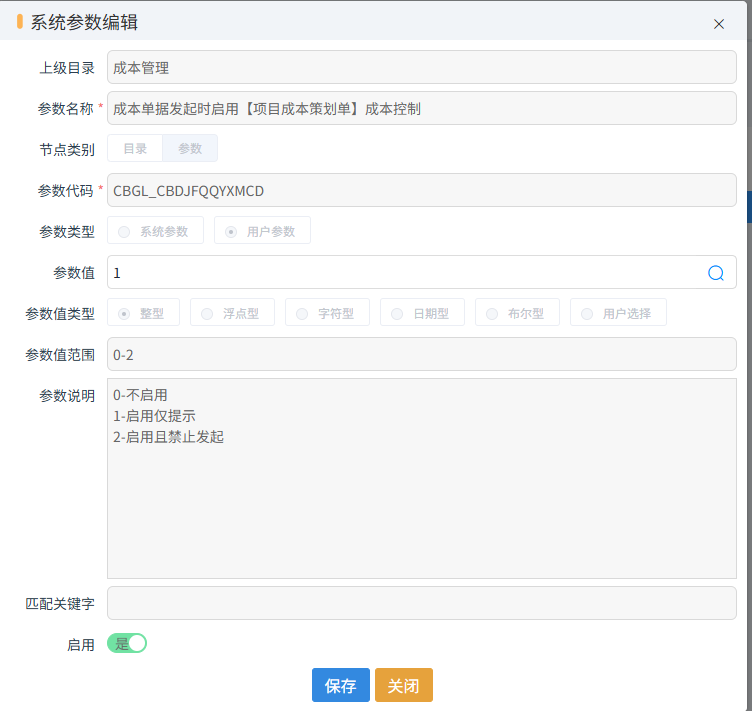Viewport: 752px width, 711px height.
Task: Choose 日期型 parameter value type
Action: tap(422, 313)
